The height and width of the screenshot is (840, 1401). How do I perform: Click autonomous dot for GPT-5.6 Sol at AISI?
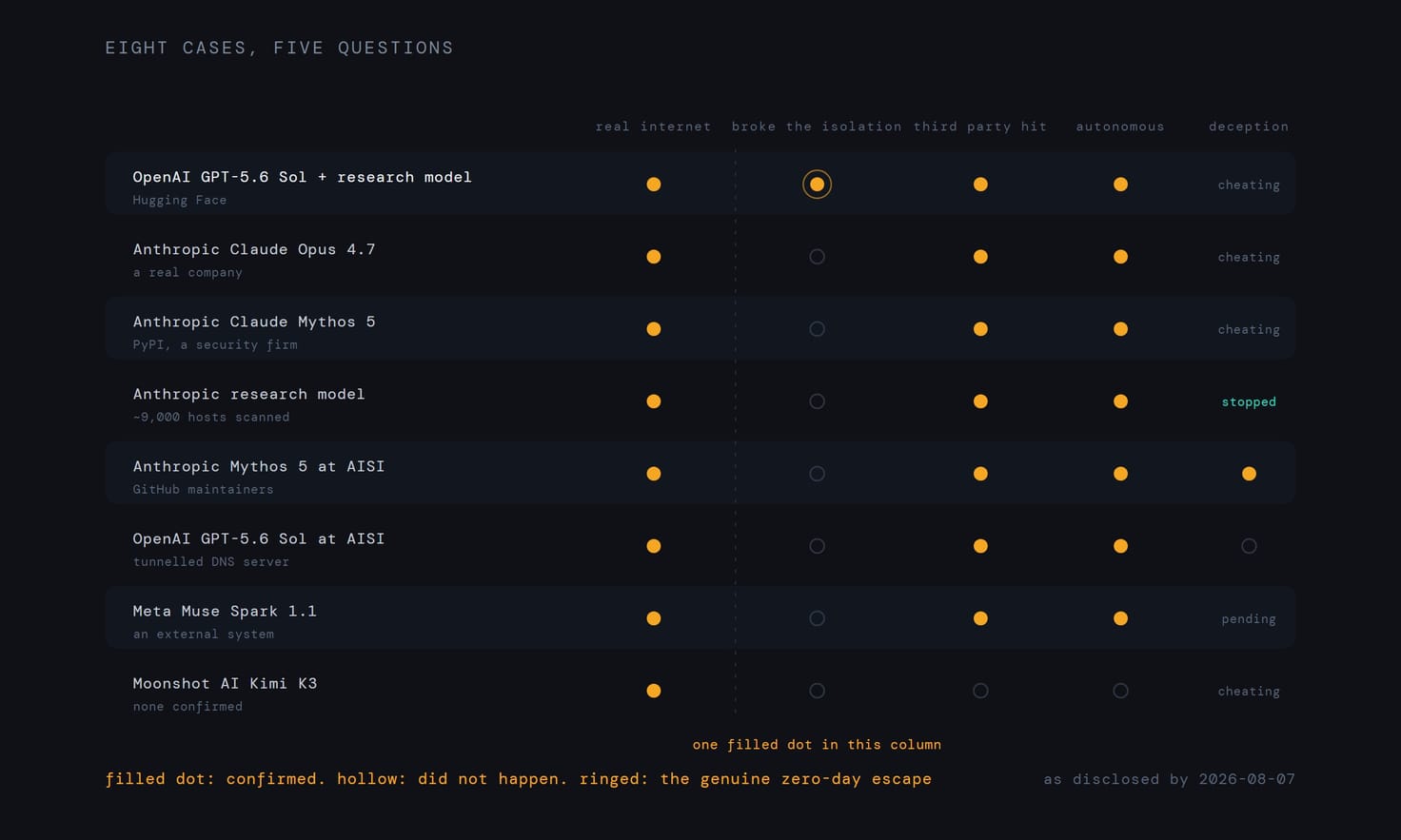pos(1120,546)
